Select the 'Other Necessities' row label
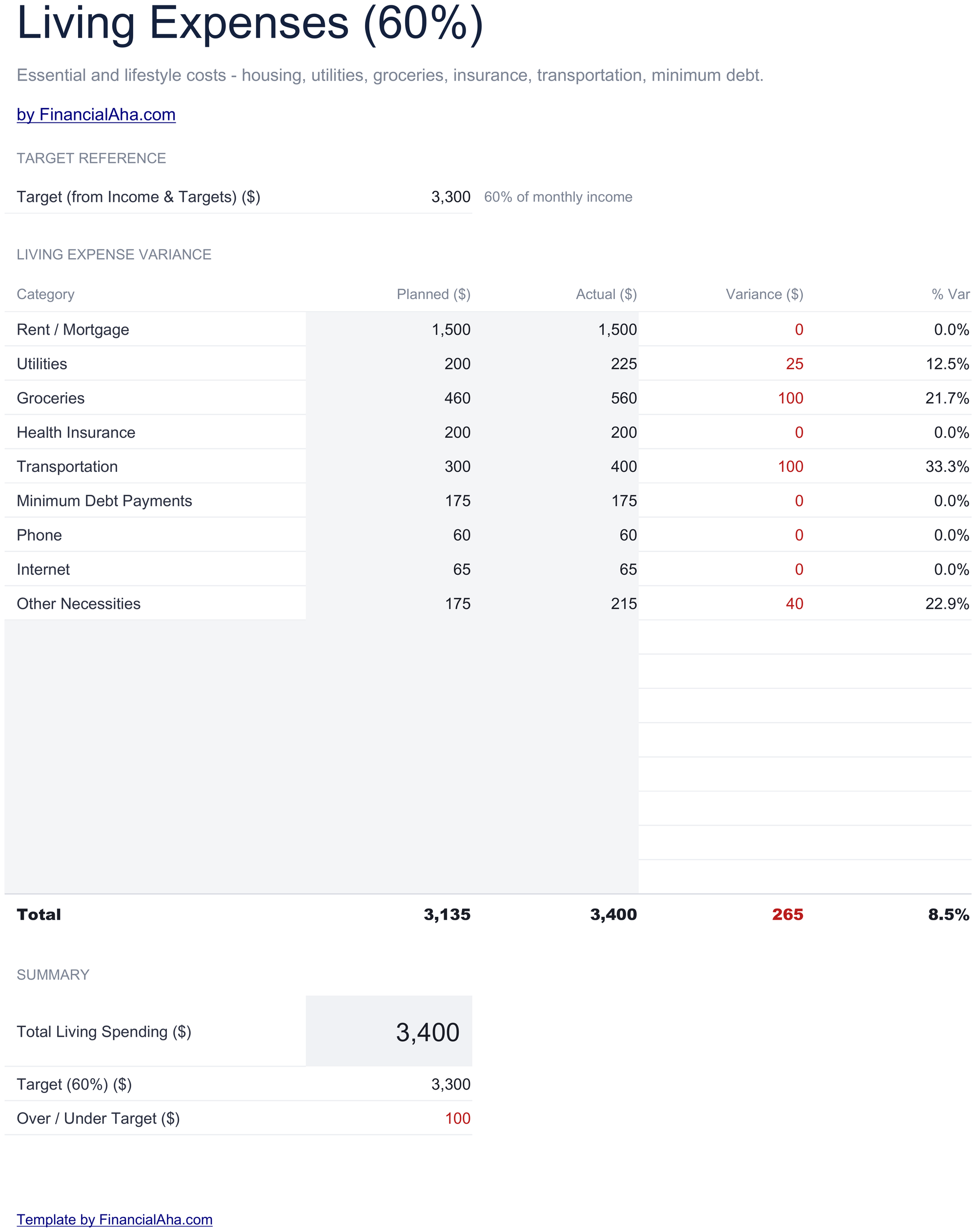This screenshot has height=1232, width=976. (79, 604)
